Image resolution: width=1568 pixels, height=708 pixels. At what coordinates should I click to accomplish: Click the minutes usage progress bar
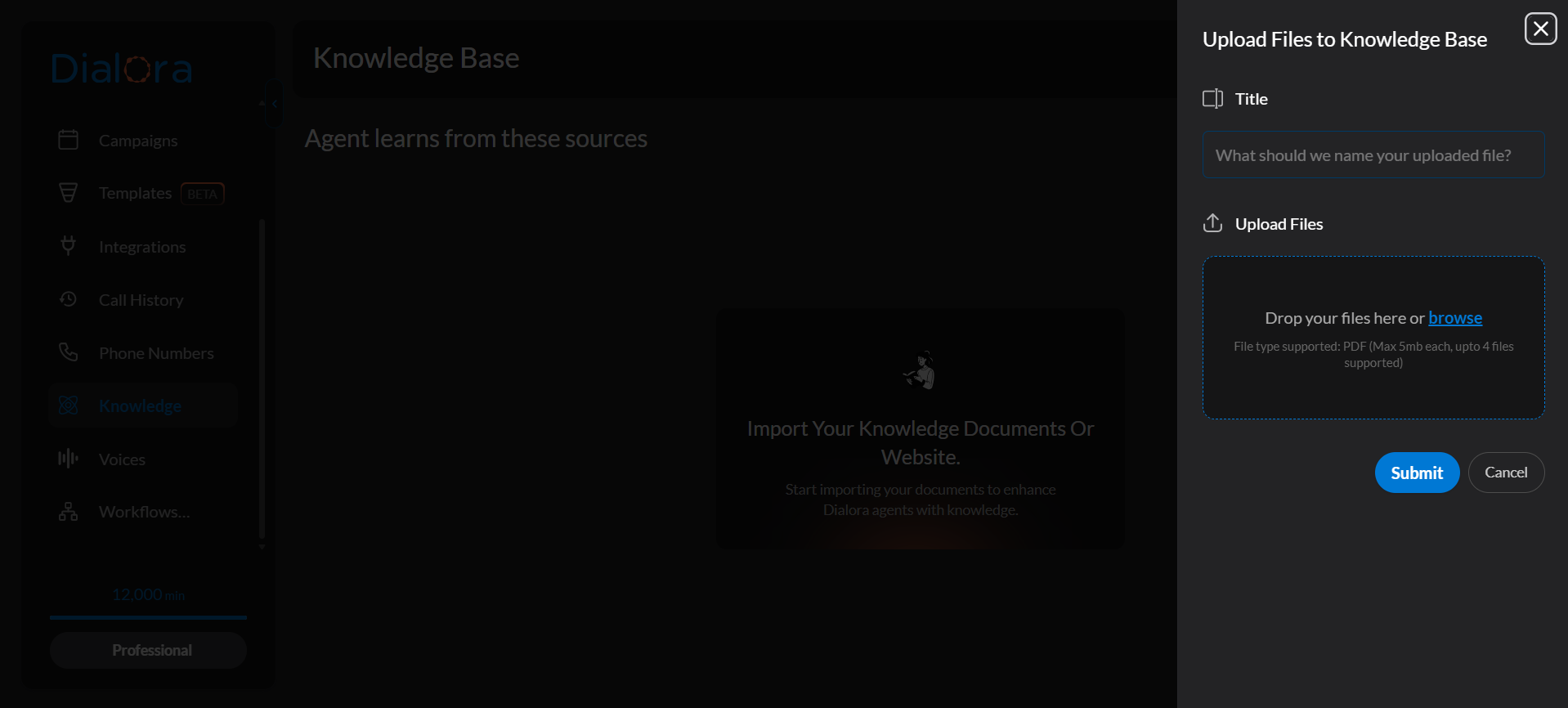[x=148, y=617]
